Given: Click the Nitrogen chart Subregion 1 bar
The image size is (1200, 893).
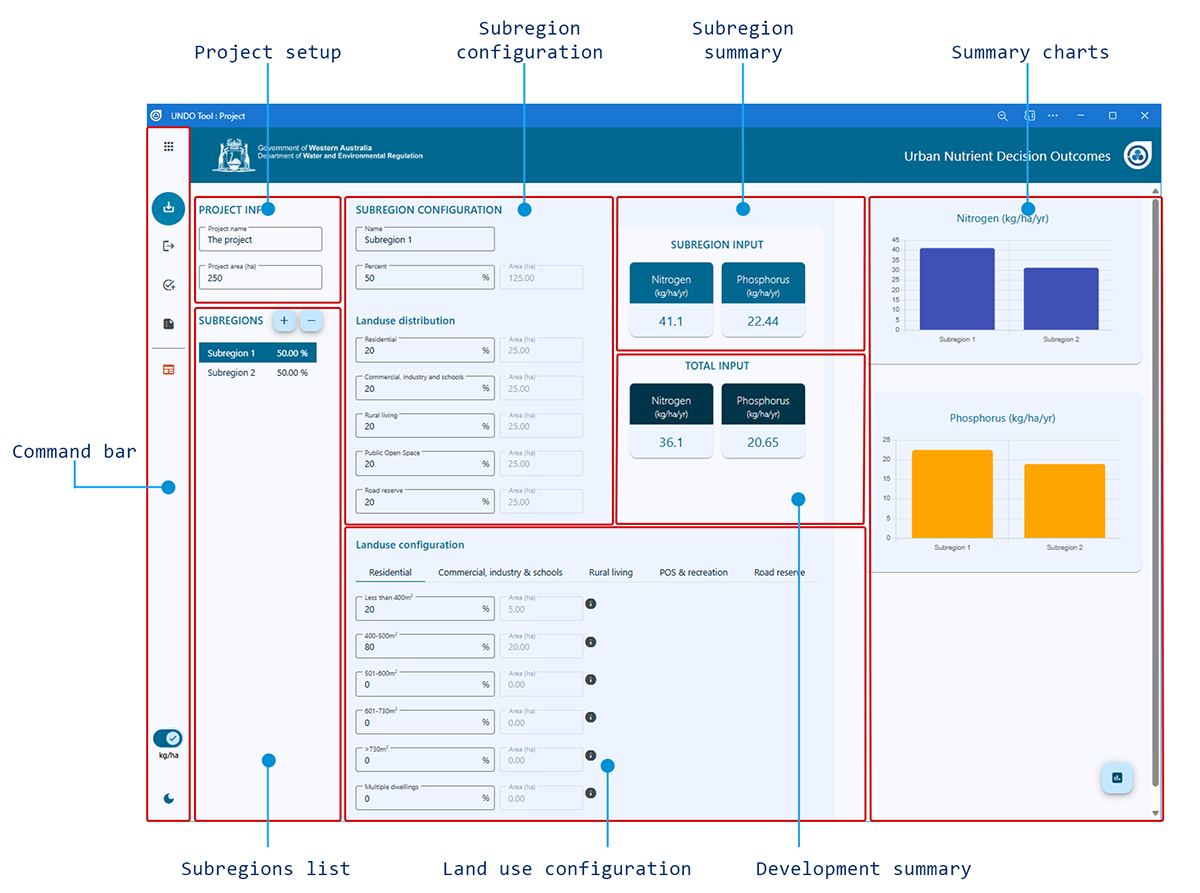Looking at the screenshot, I should tap(957, 289).
